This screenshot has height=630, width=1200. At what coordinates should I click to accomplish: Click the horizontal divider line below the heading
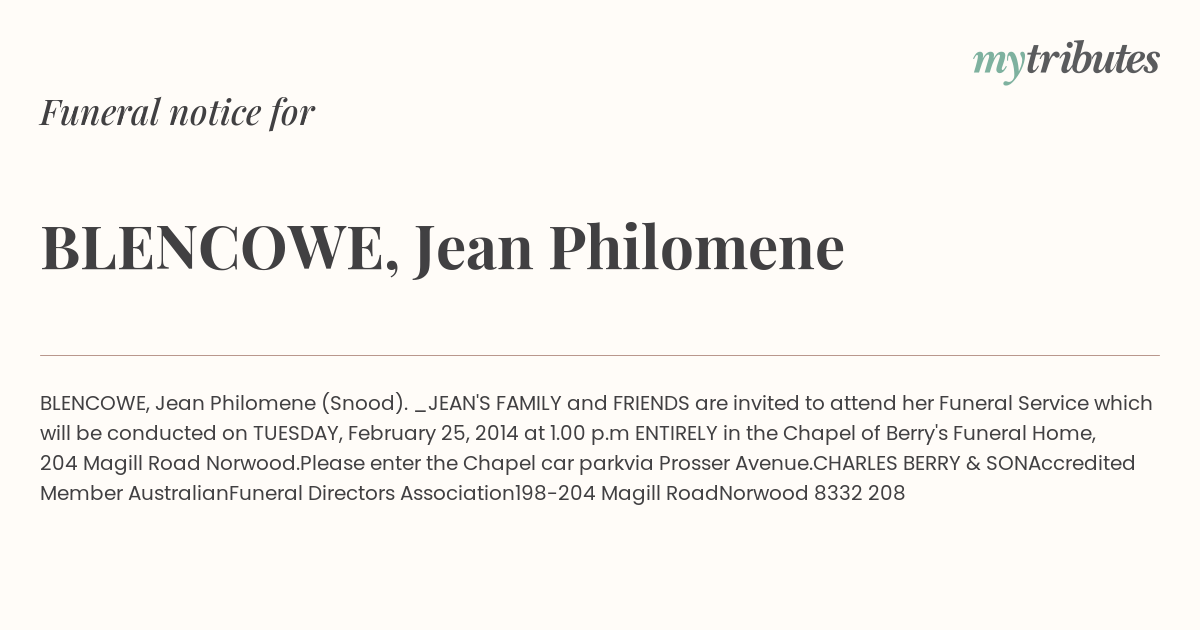click(600, 355)
